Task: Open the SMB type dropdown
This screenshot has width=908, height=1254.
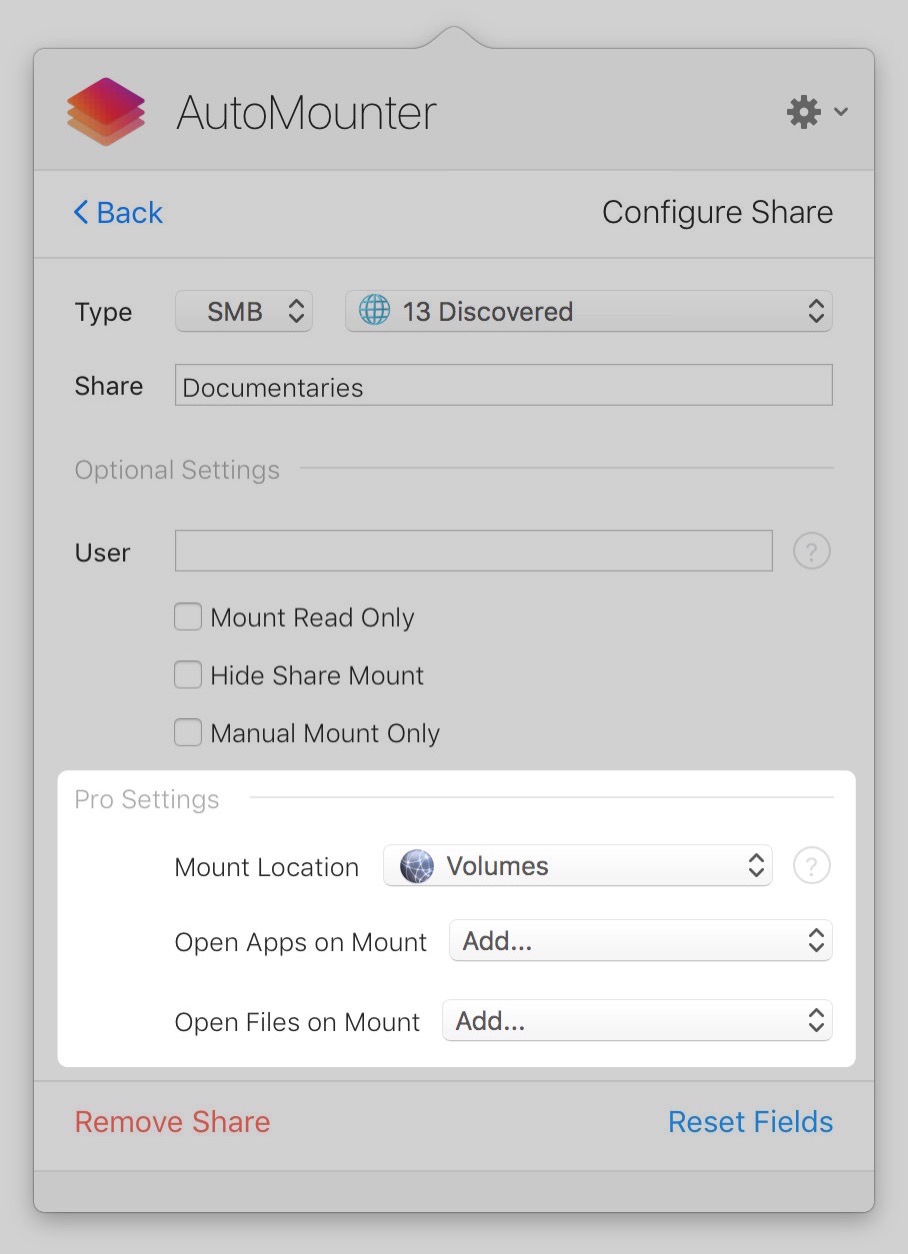Action: 244,311
